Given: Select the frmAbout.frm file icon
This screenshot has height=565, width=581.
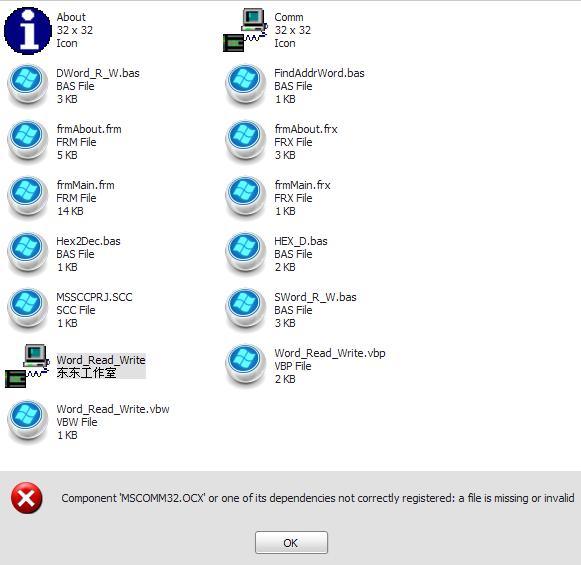Looking at the screenshot, I should coord(28,142).
